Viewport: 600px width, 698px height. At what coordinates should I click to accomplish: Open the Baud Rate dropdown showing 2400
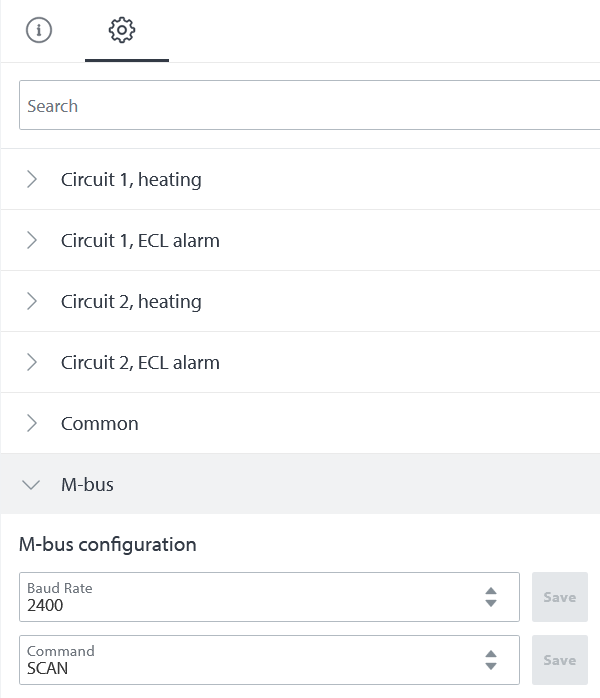click(250, 597)
